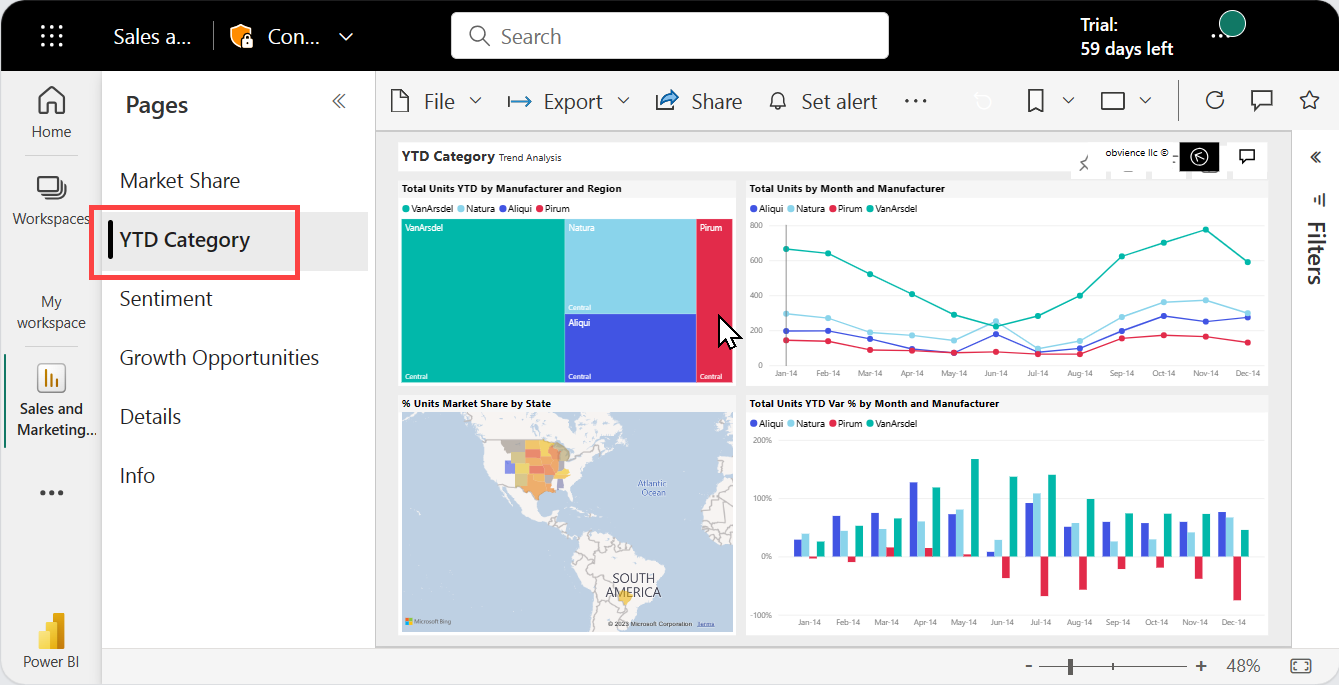Open the workspace breadcrumb dropdown
Screen dimensions: 1339x685
345,35
